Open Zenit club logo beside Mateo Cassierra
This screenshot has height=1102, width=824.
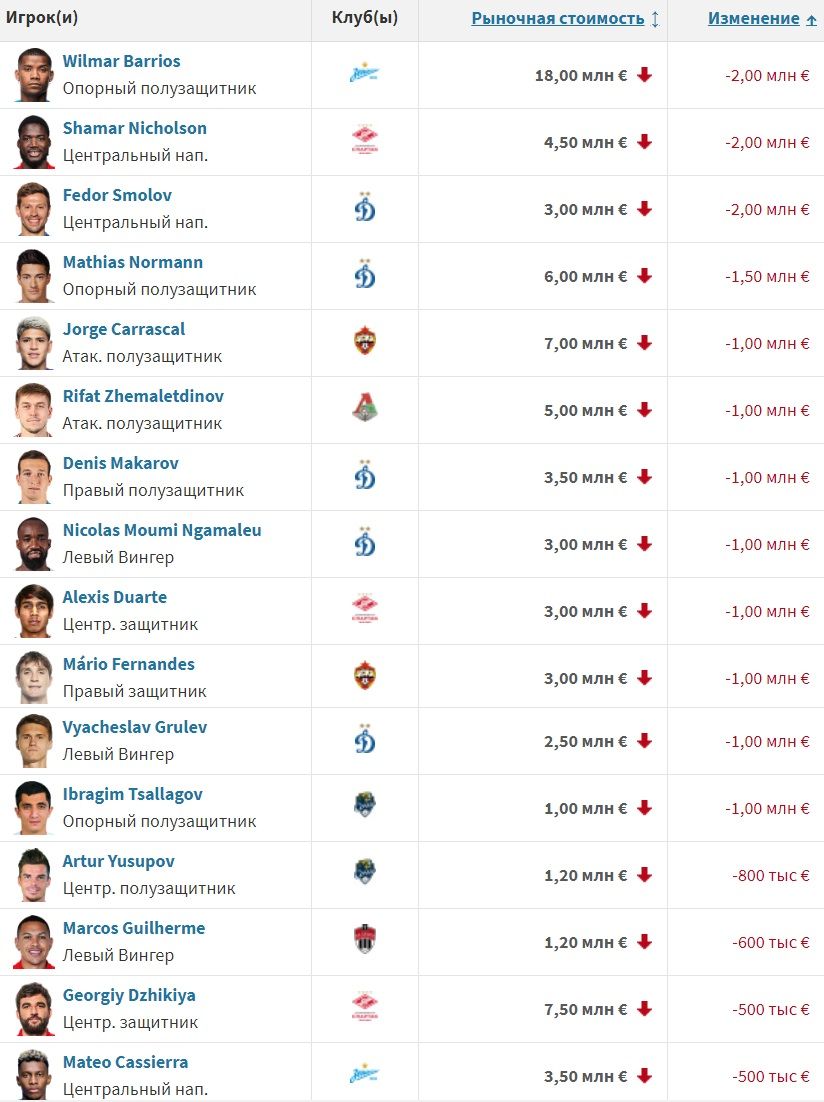coord(364,1075)
